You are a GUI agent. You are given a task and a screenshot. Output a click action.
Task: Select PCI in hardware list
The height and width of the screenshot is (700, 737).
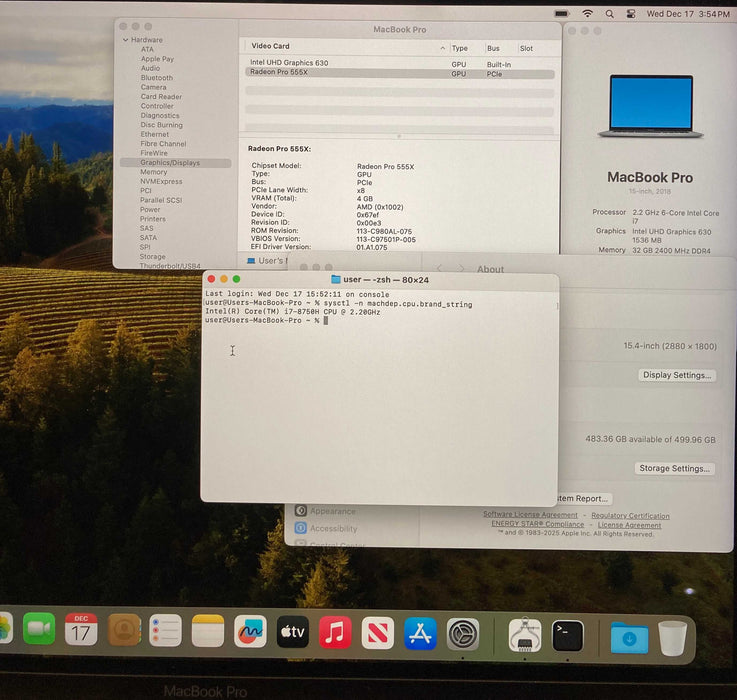[x=146, y=191]
